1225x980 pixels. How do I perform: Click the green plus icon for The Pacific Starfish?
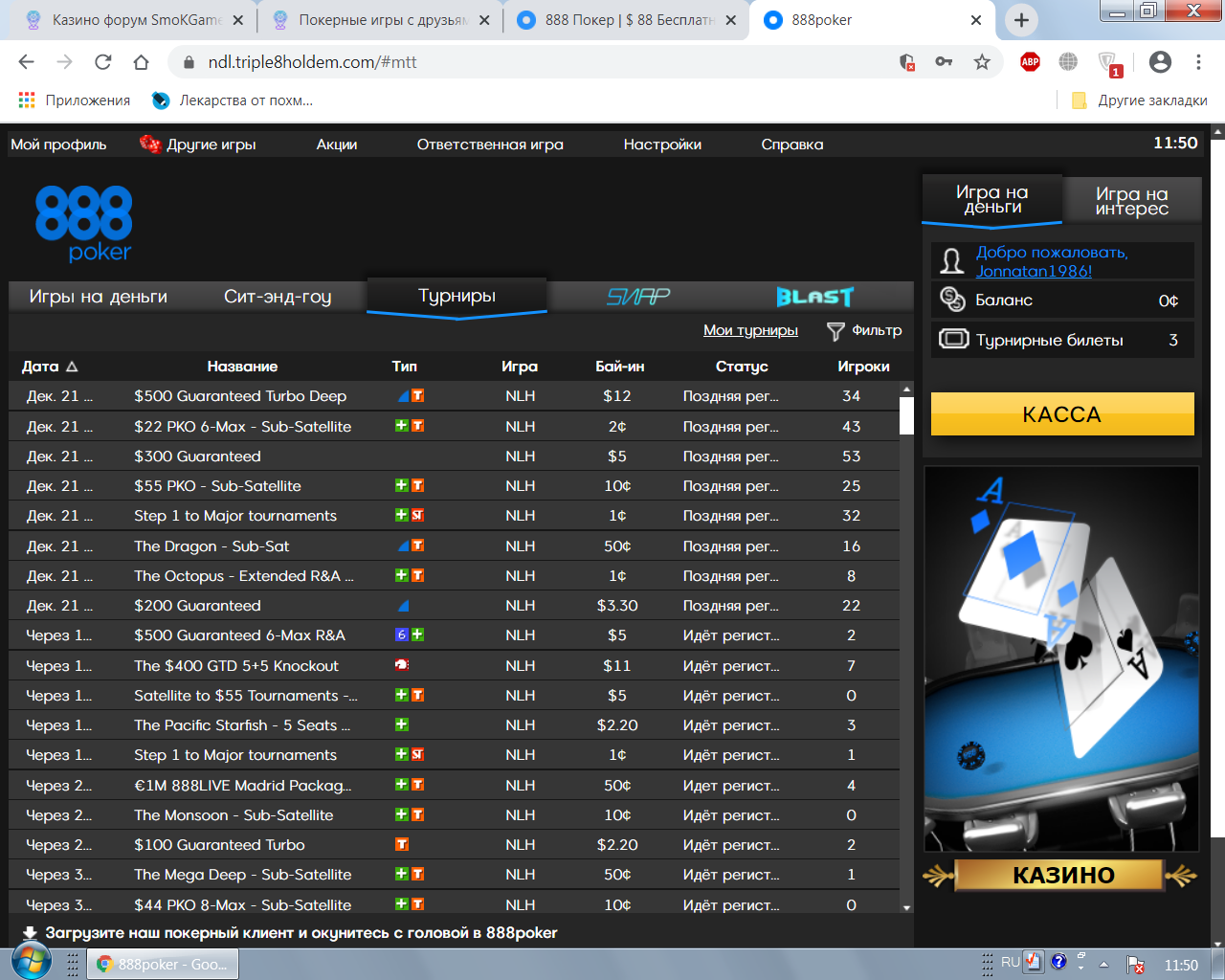[x=402, y=725]
